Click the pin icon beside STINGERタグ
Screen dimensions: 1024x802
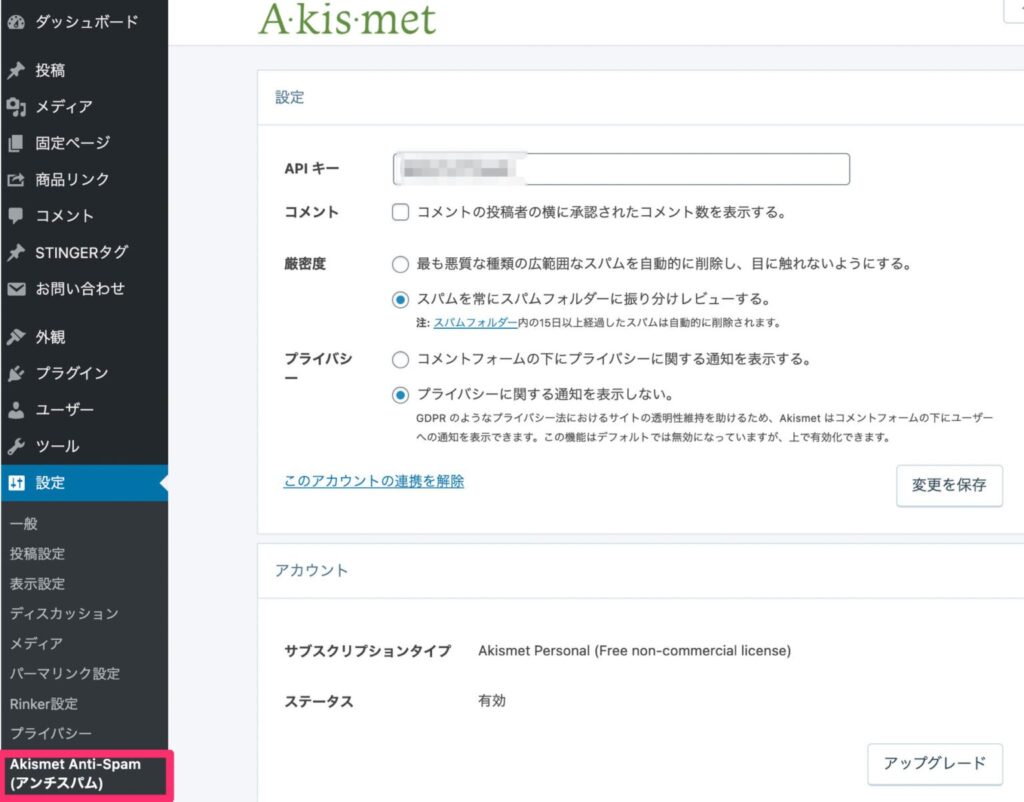click(x=16, y=252)
